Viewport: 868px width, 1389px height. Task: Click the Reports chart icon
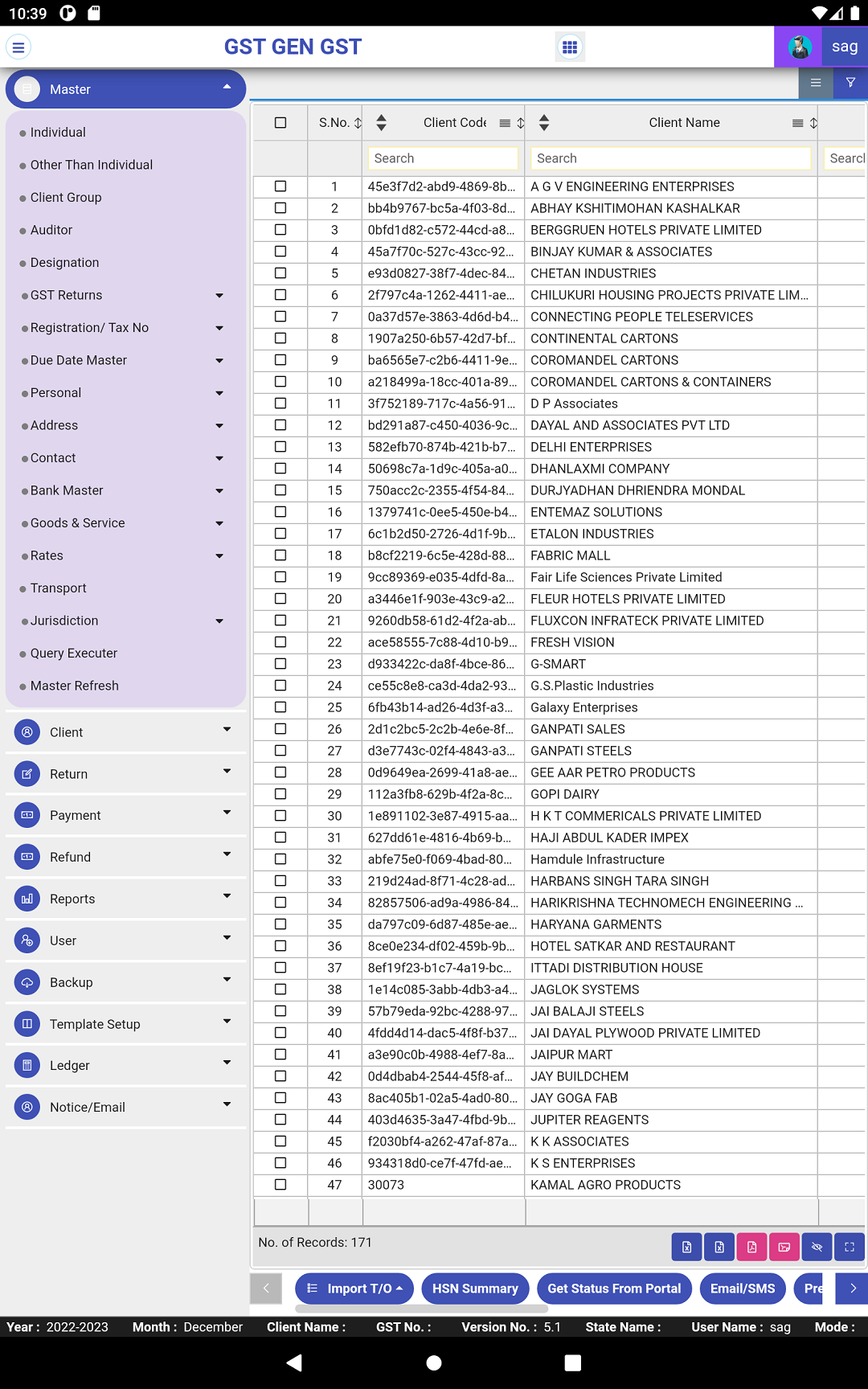point(27,899)
